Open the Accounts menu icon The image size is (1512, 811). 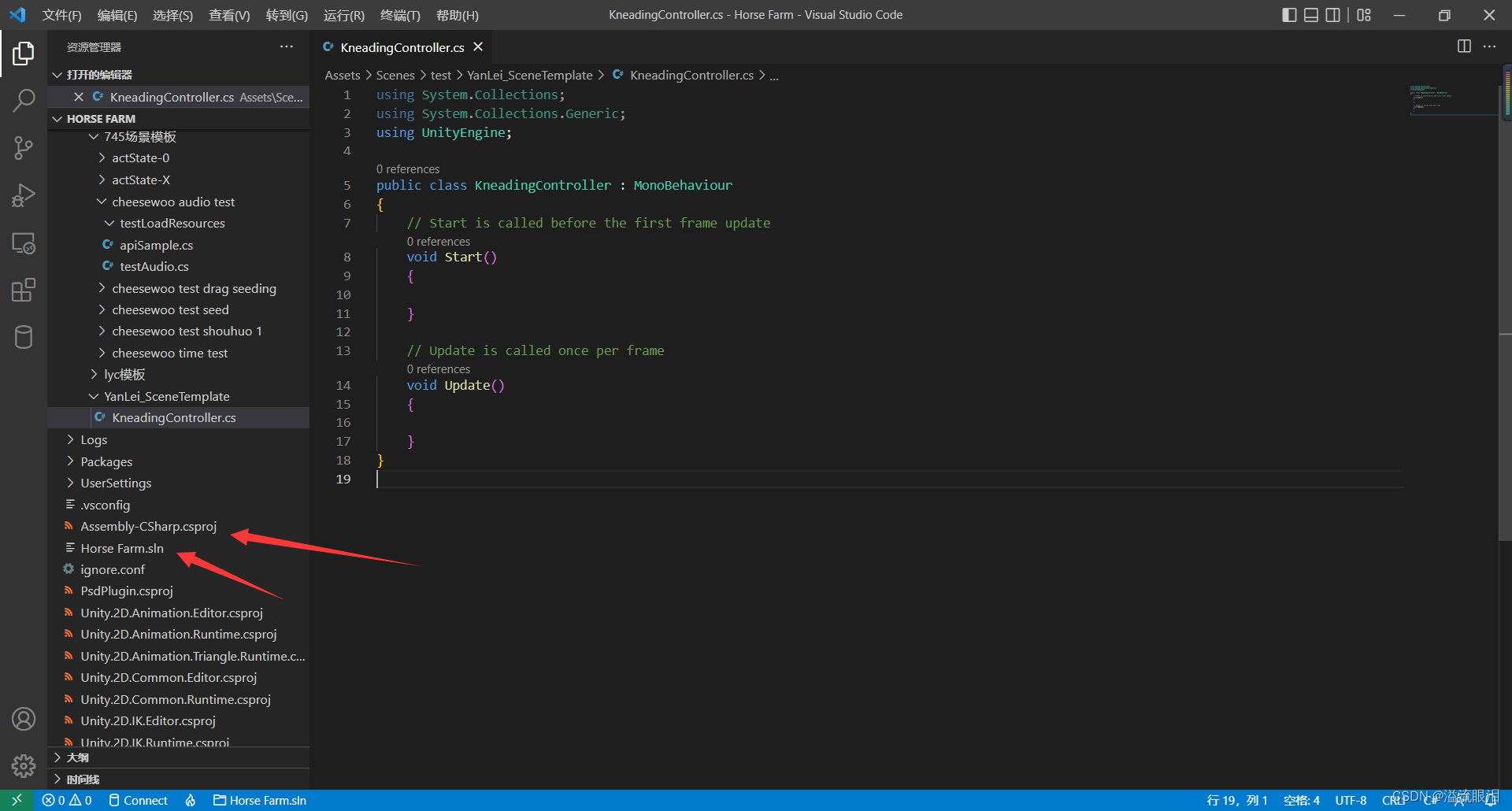(x=24, y=719)
